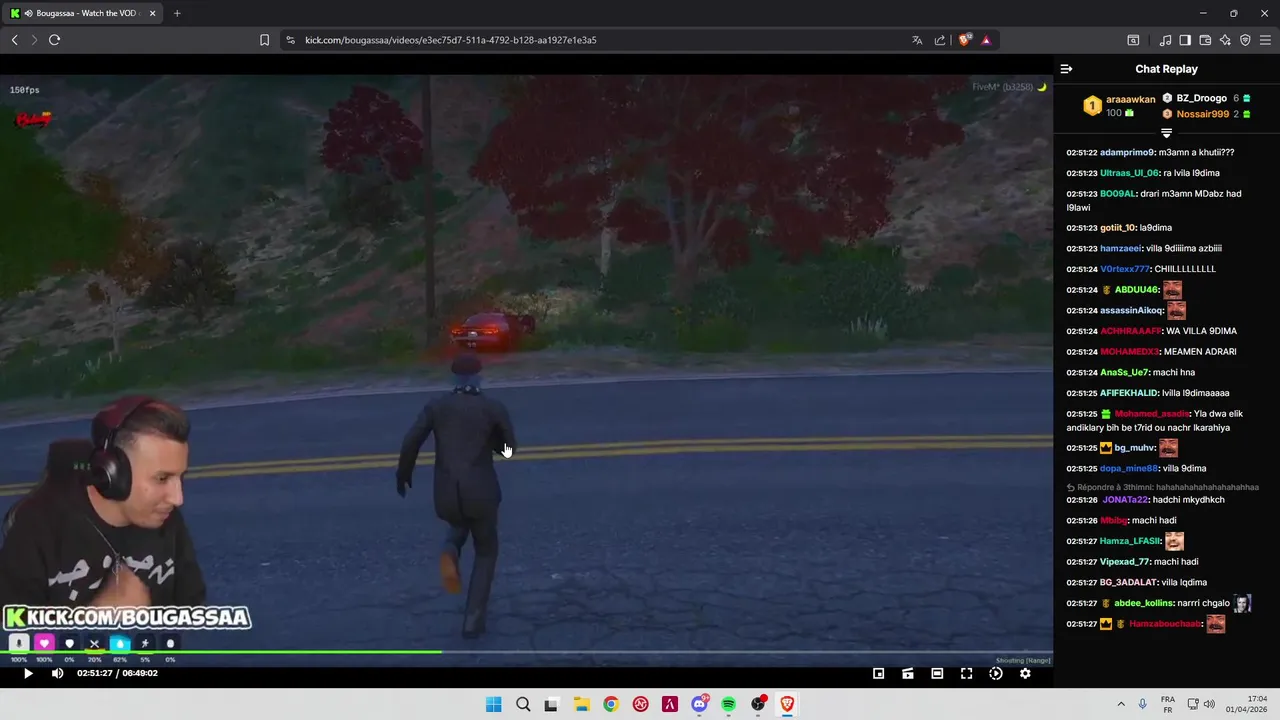Open the Brave Wallet icon
Viewport: 1280px width, 720px height.
[x=1205, y=40]
